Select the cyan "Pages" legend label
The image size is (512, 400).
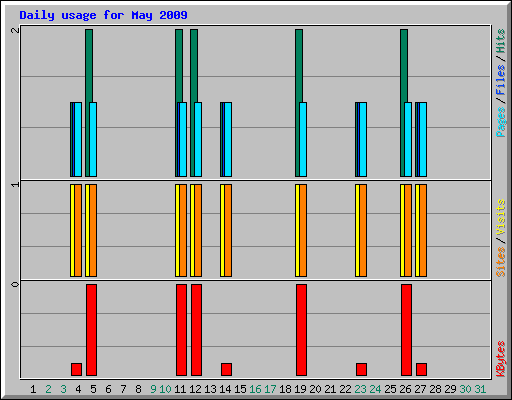(x=501, y=122)
